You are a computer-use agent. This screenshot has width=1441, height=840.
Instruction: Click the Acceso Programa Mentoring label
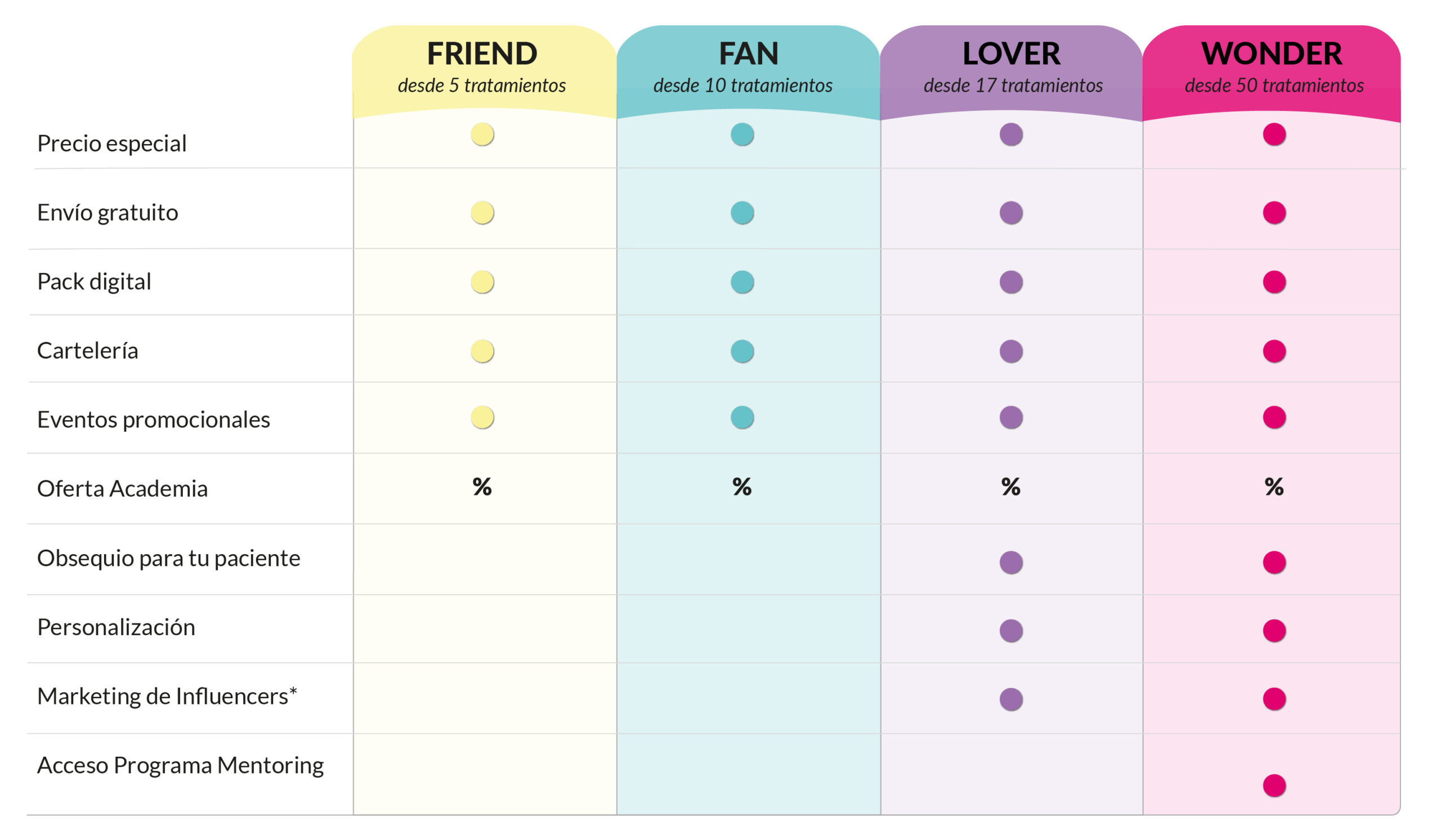181,766
